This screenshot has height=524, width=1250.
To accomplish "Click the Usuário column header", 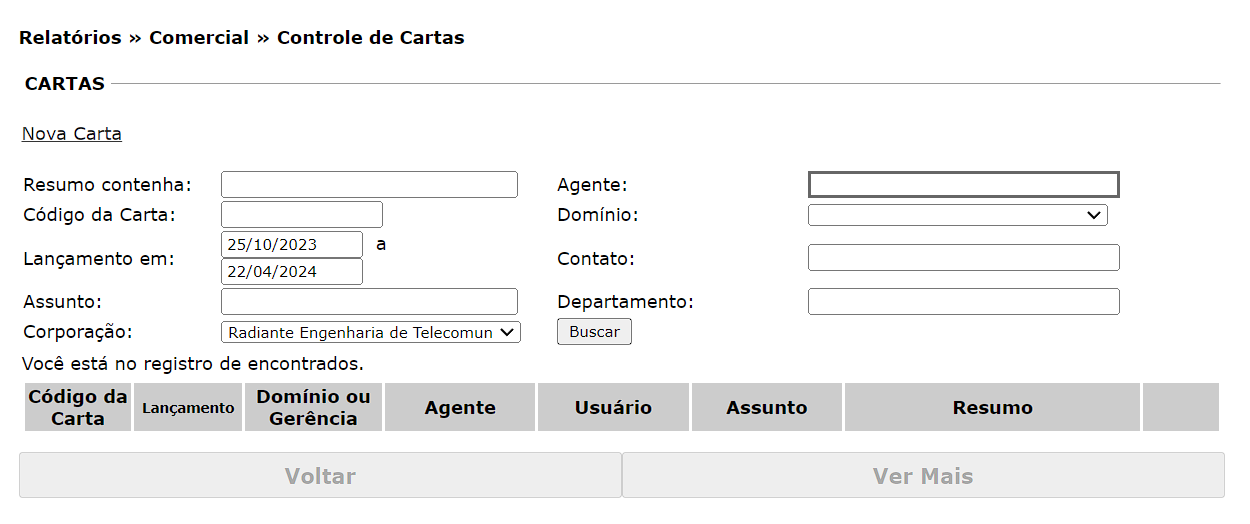I will coord(613,408).
